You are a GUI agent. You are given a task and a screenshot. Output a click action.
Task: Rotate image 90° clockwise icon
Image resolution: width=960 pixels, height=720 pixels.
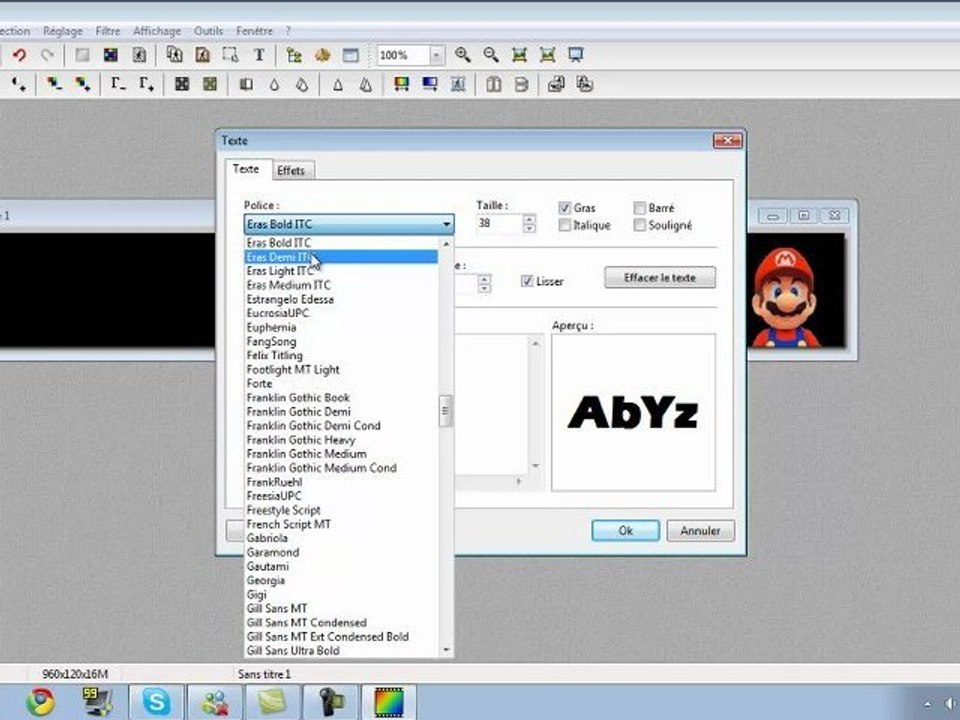585,84
